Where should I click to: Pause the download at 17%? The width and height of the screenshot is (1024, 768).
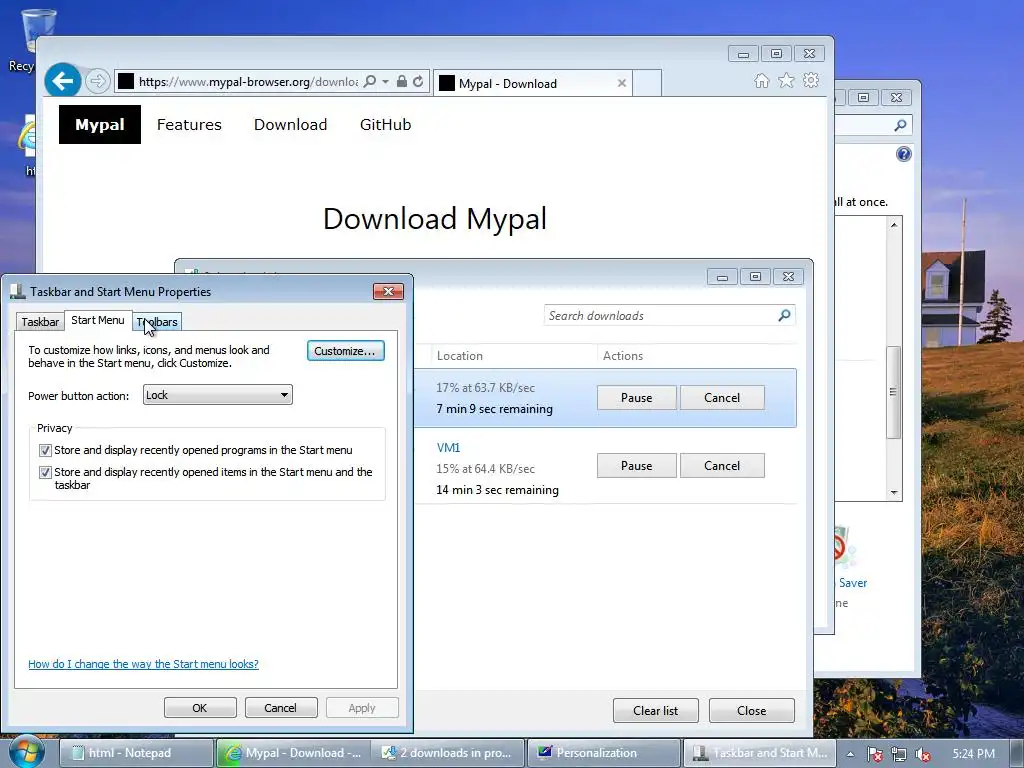tap(637, 398)
